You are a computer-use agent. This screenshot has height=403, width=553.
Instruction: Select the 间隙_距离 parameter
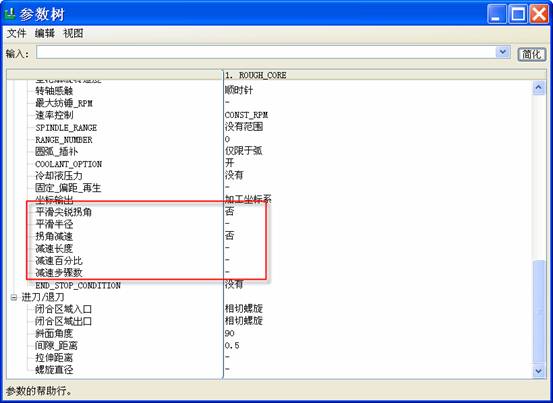(56, 346)
